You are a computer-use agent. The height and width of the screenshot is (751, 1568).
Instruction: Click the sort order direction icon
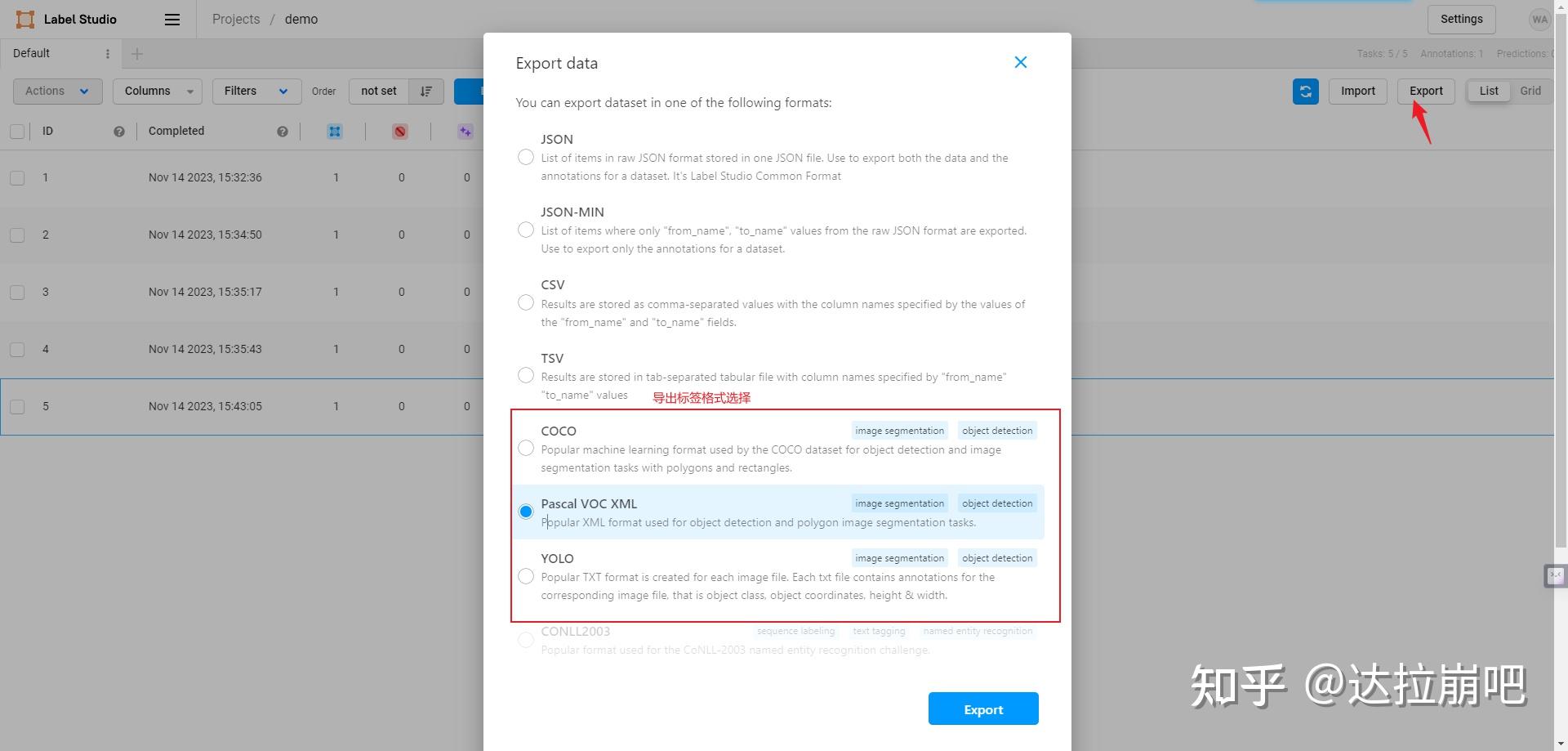pyautogui.click(x=425, y=92)
